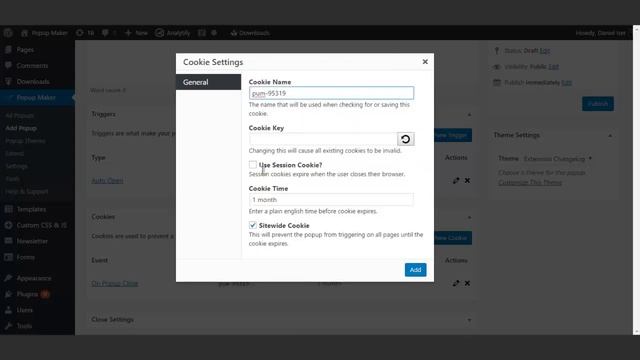Open the Settings submenu item
Image resolution: width=640 pixels, height=360 pixels.
tap(16, 166)
